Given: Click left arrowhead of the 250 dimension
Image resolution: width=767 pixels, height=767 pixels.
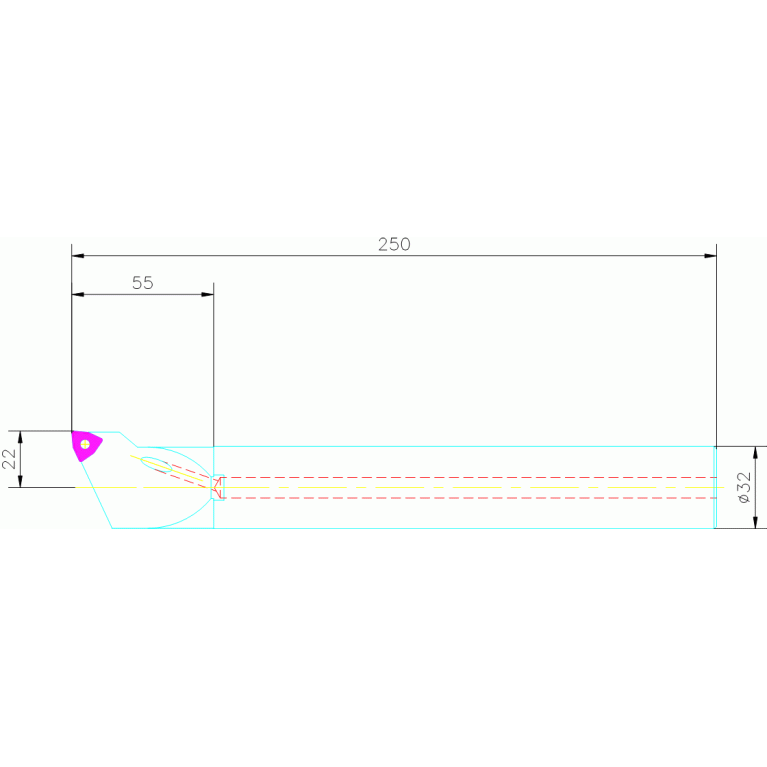Looking at the screenshot, I should point(78,256).
